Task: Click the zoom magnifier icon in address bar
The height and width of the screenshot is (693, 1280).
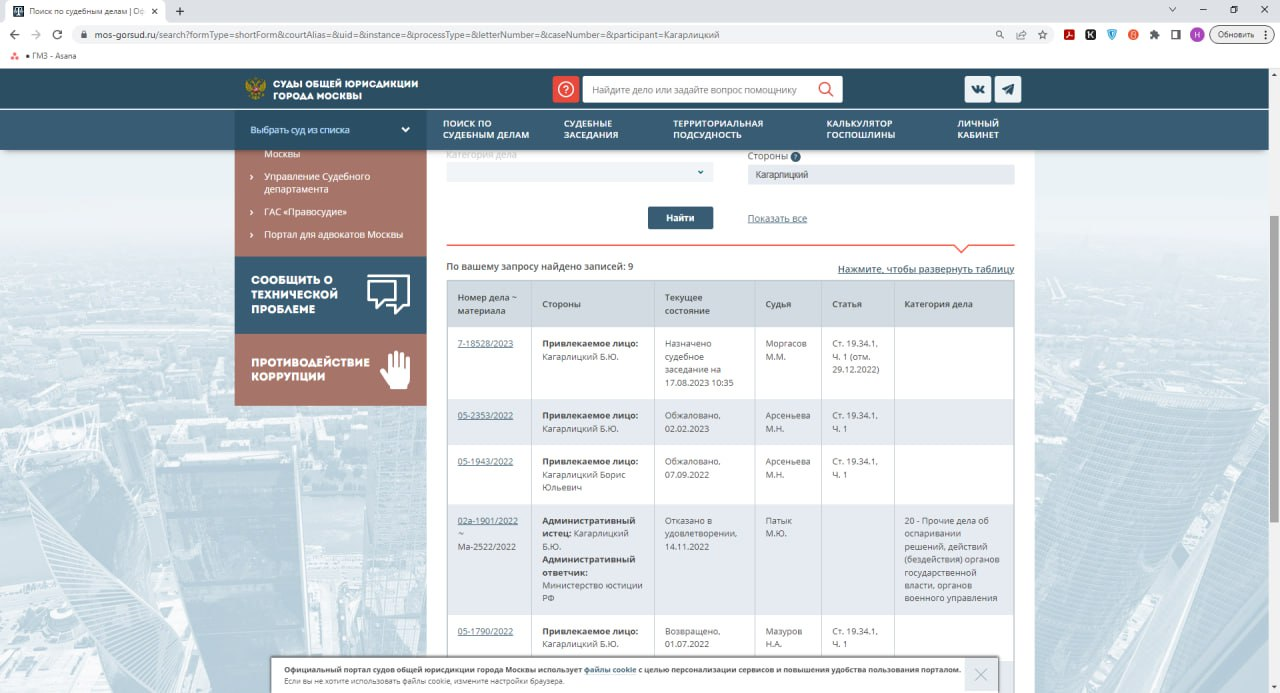Action: [1000, 34]
